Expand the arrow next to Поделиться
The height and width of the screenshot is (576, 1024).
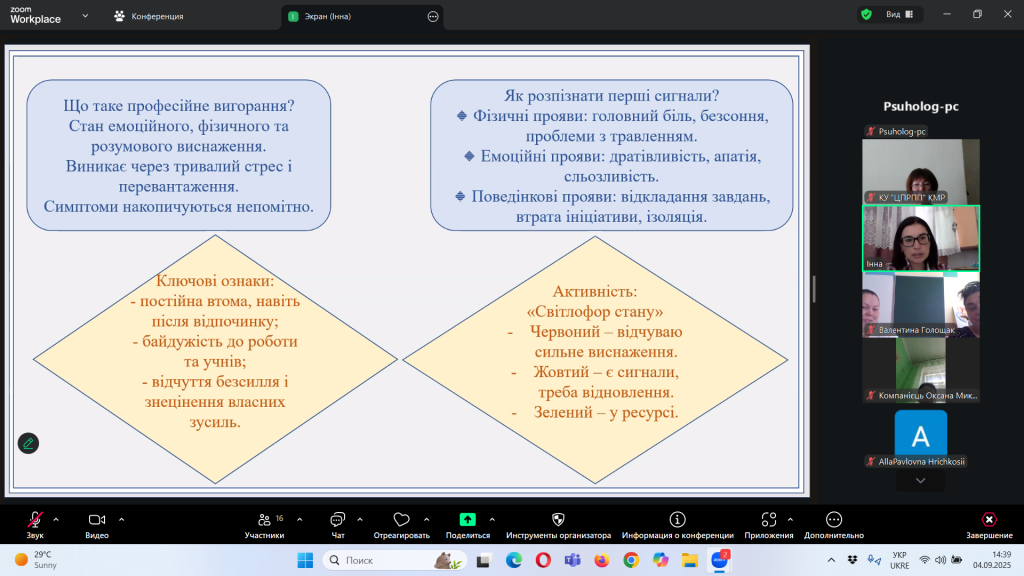[492, 520]
